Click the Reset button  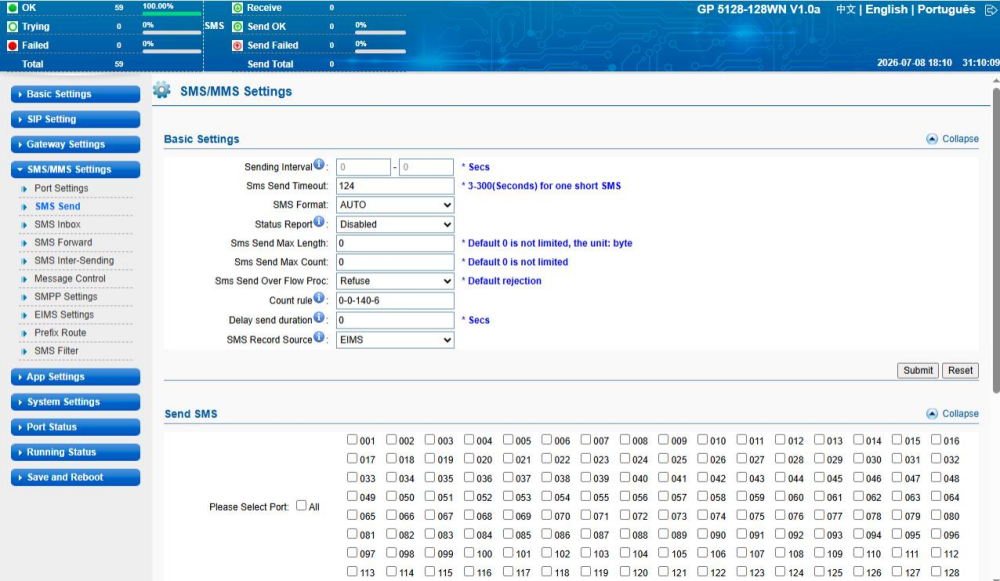click(x=960, y=371)
